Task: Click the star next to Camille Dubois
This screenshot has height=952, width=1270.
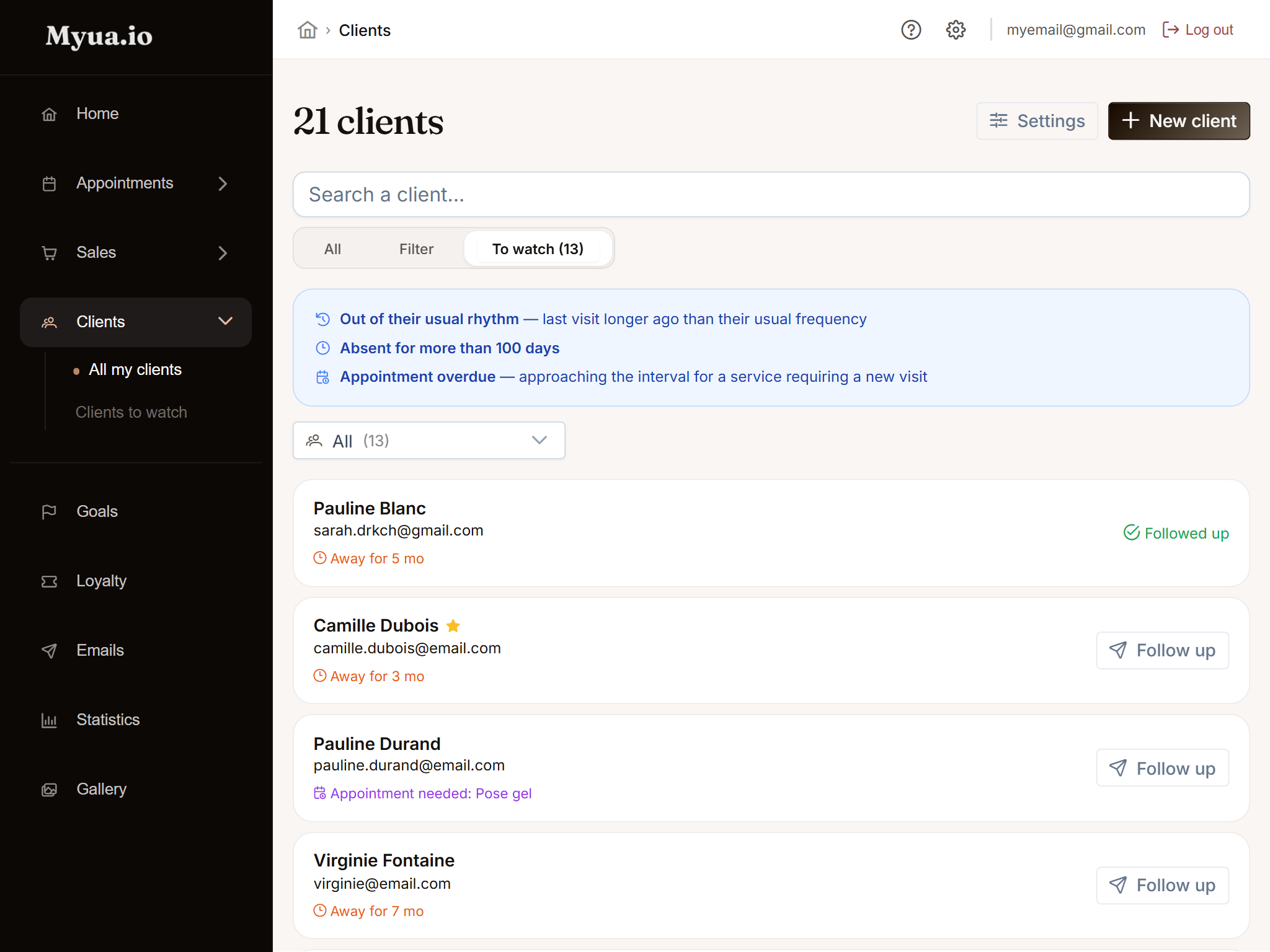Action: click(453, 625)
